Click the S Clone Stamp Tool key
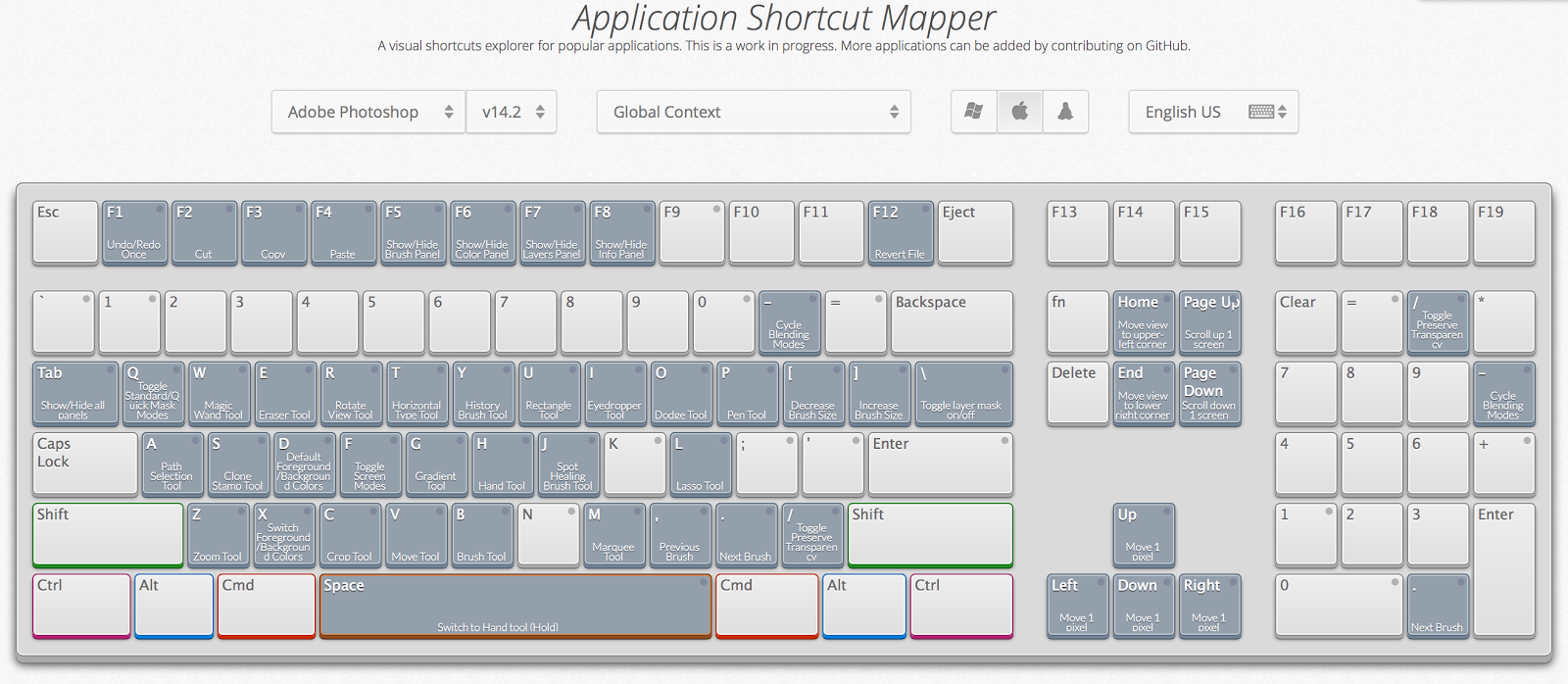The image size is (1568, 684). pos(238,464)
